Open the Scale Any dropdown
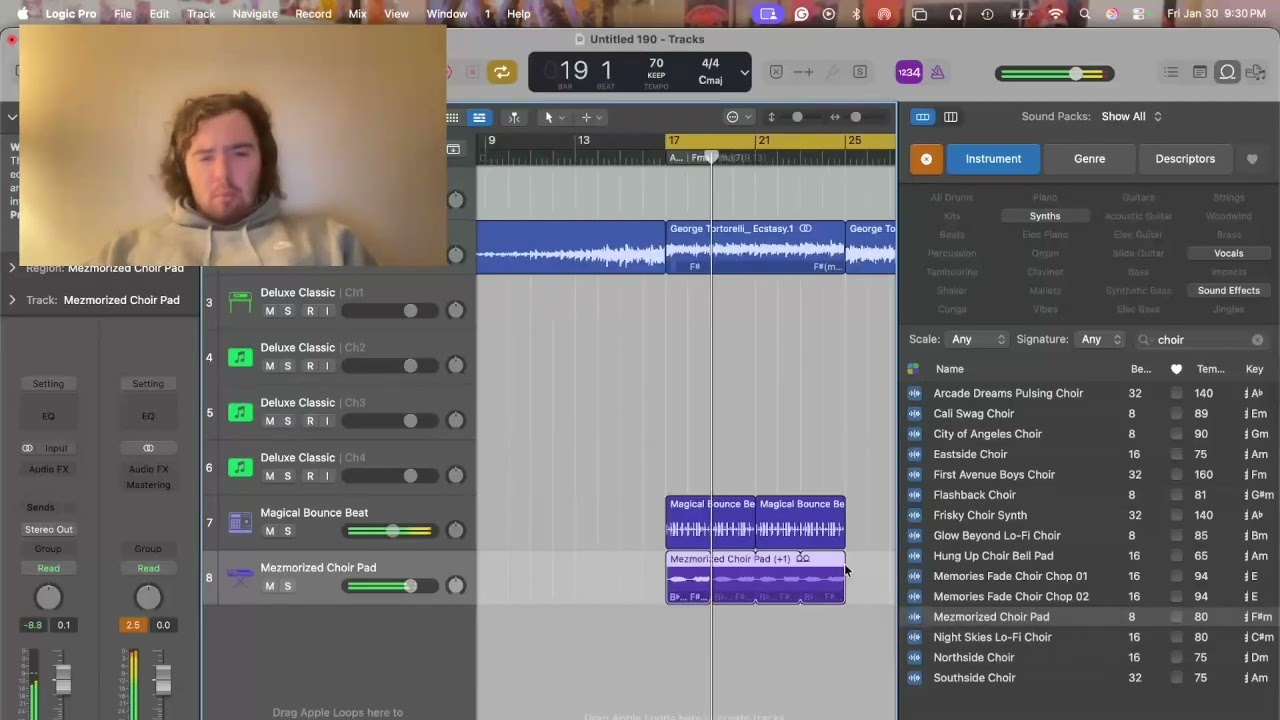Viewport: 1280px width, 720px height. 977,340
